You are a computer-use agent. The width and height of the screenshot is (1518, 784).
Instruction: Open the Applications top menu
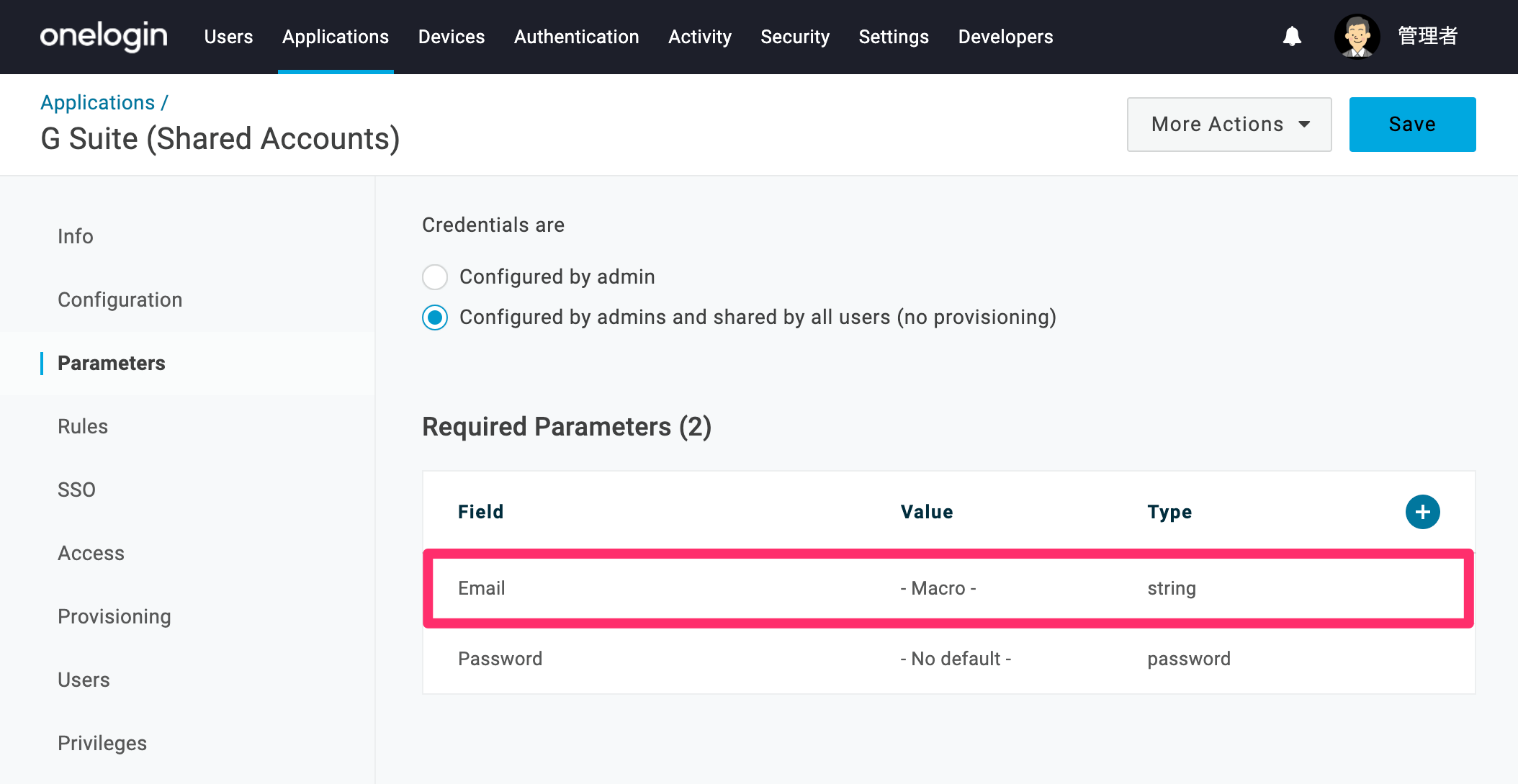tap(336, 37)
